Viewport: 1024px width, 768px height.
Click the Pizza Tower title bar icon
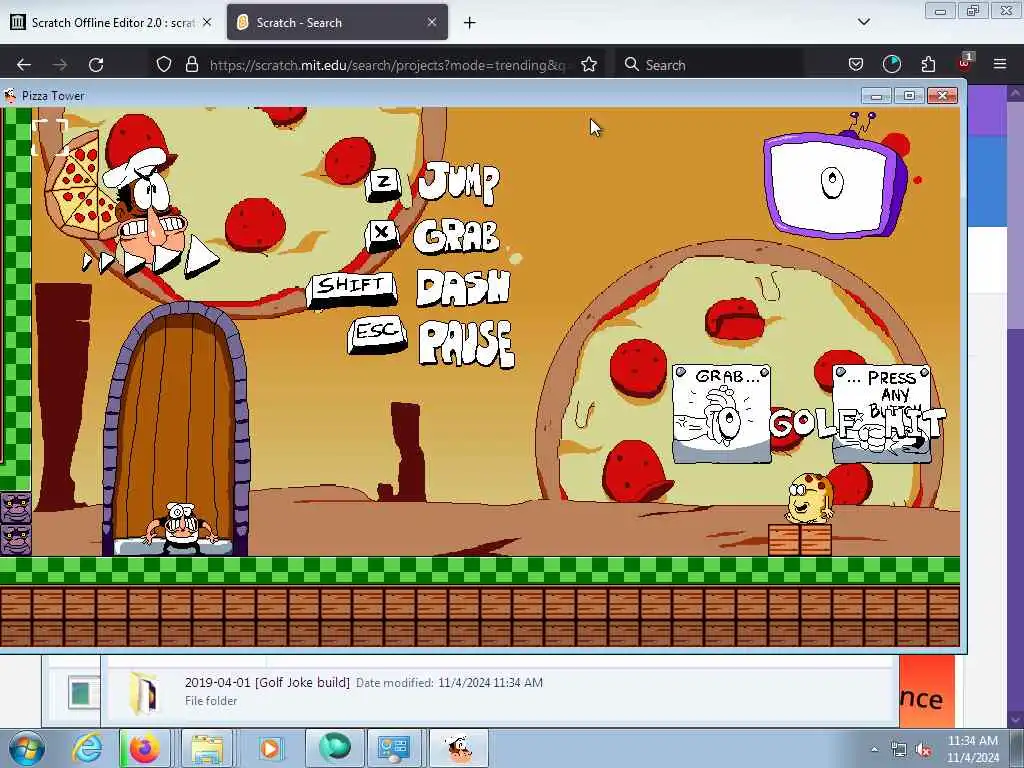[x=10, y=96]
